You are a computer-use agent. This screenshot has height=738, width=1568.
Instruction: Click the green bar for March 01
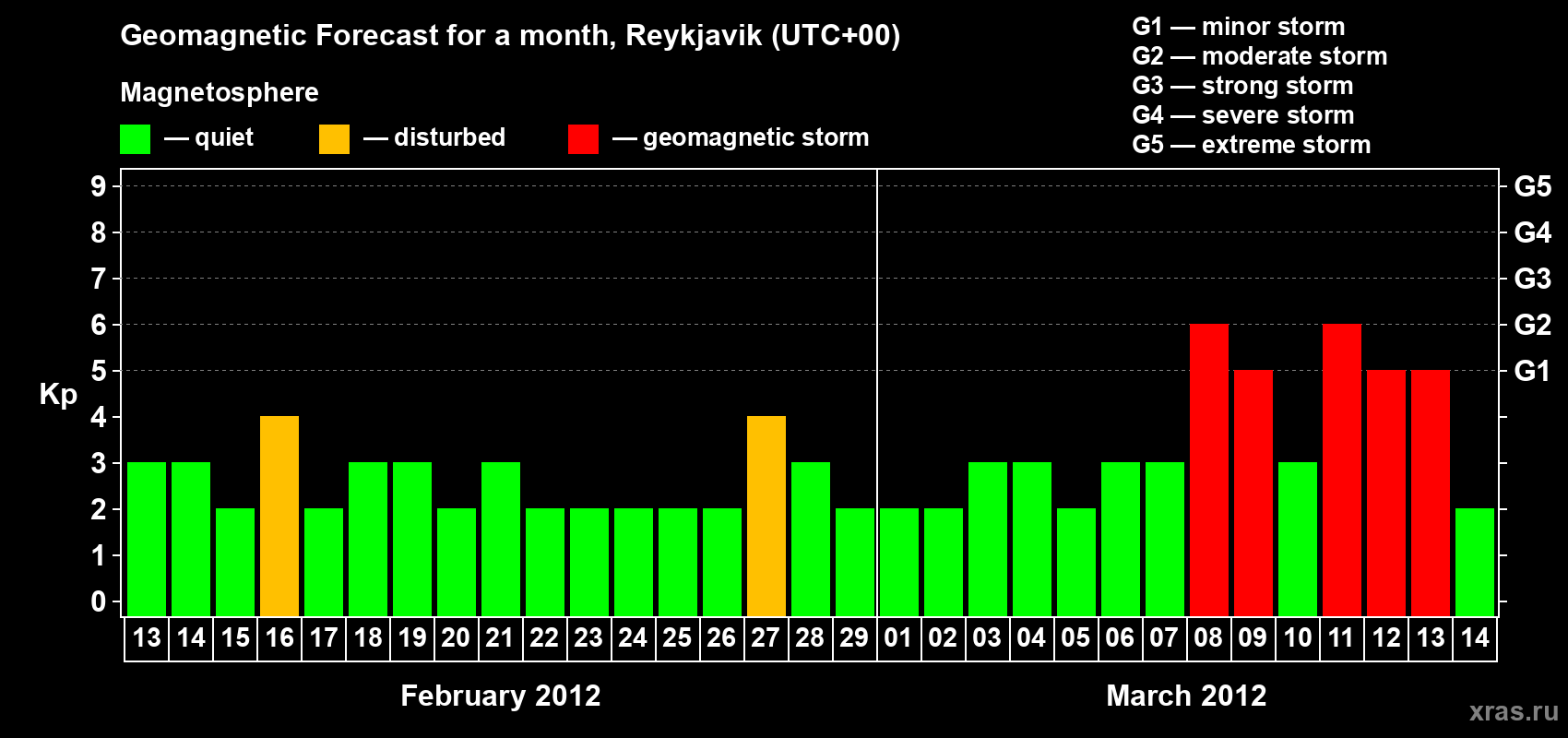[899, 562]
